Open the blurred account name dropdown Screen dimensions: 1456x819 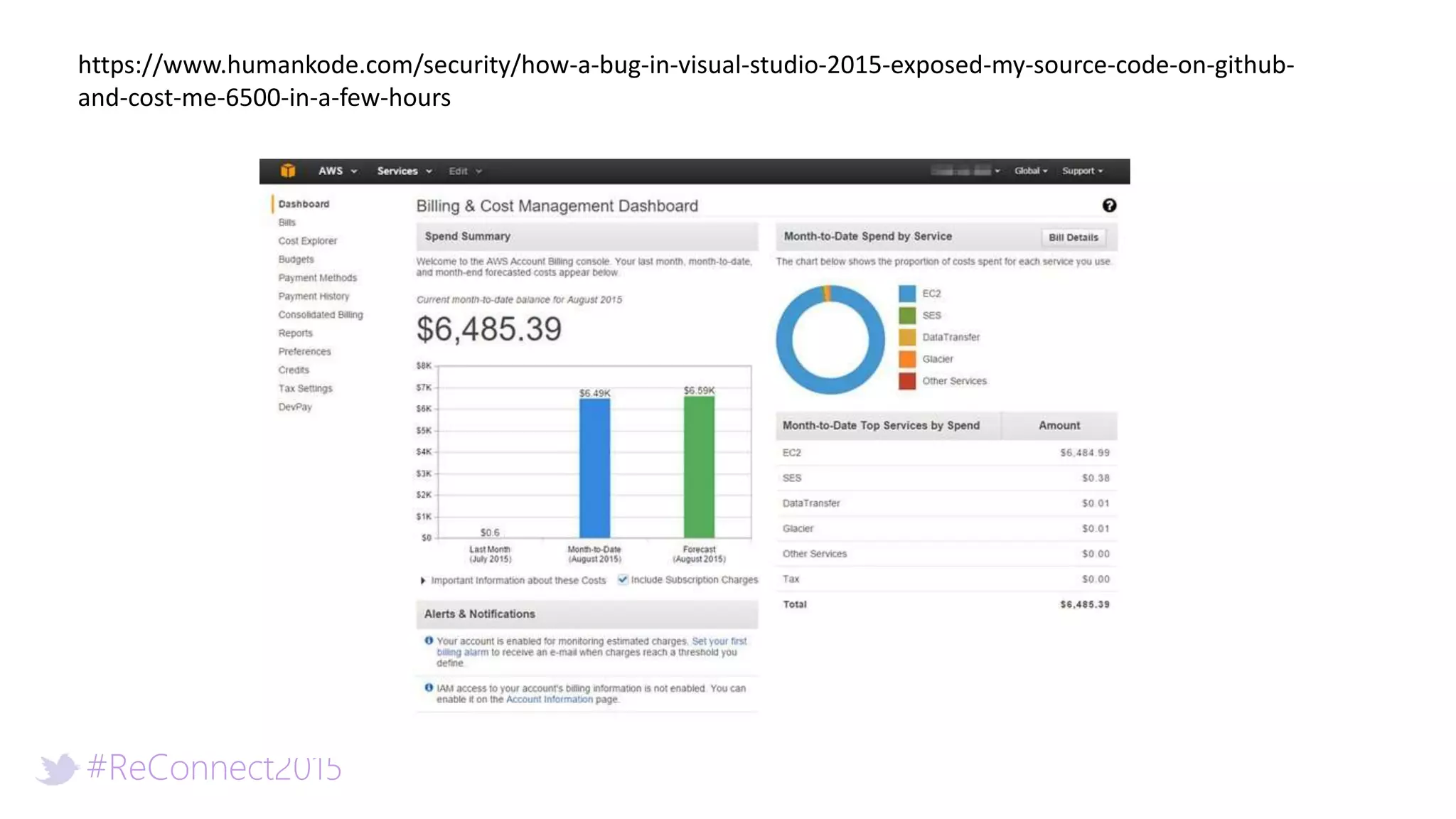coord(965,171)
